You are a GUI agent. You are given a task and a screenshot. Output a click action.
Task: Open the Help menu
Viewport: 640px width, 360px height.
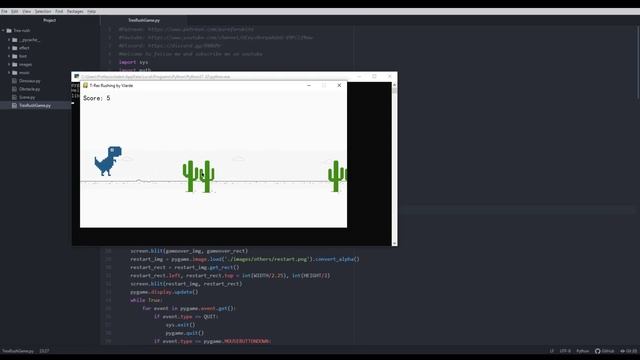pos(91,11)
